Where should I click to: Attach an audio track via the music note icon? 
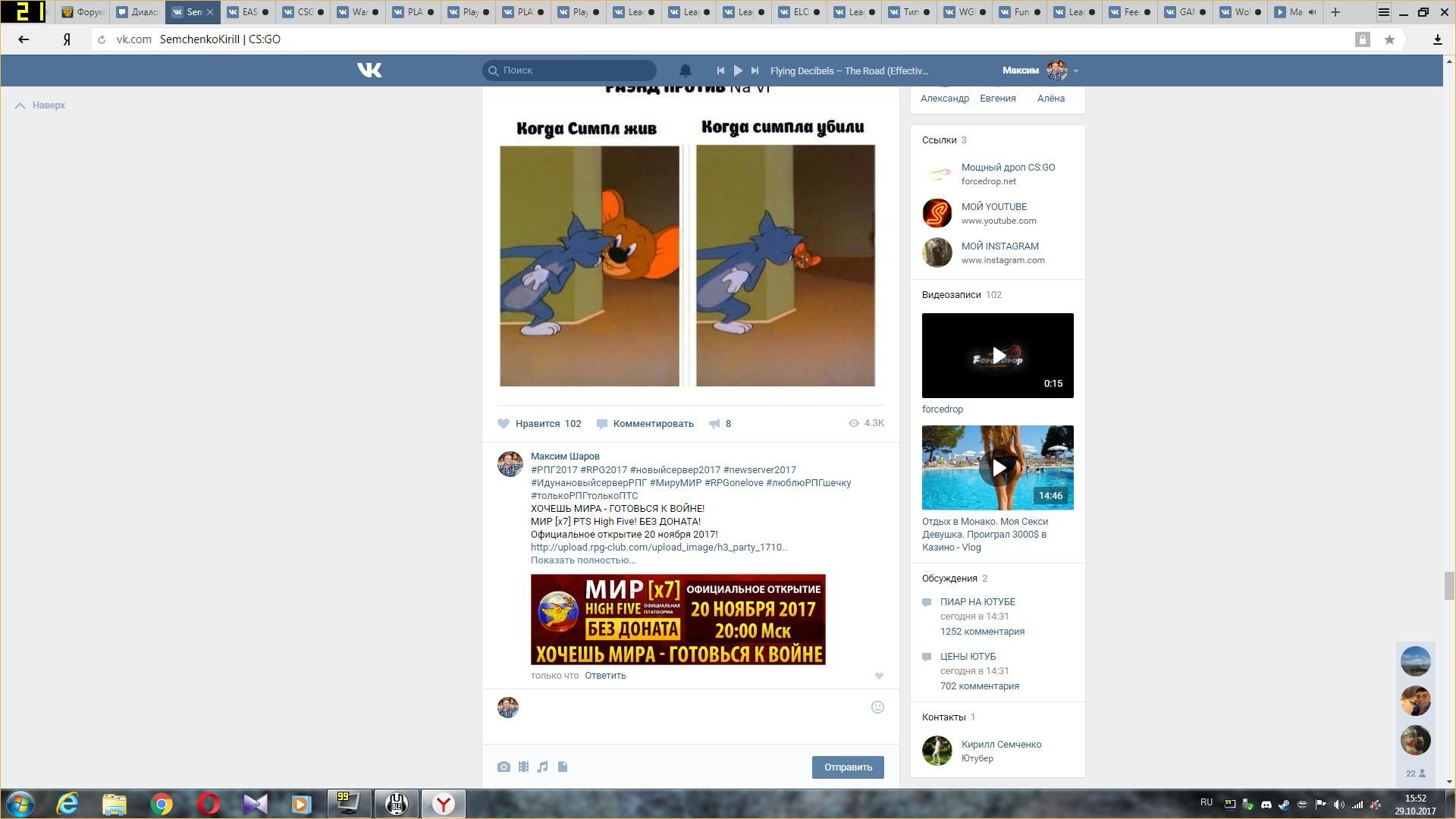pyautogui.click(x=543, y=767)
